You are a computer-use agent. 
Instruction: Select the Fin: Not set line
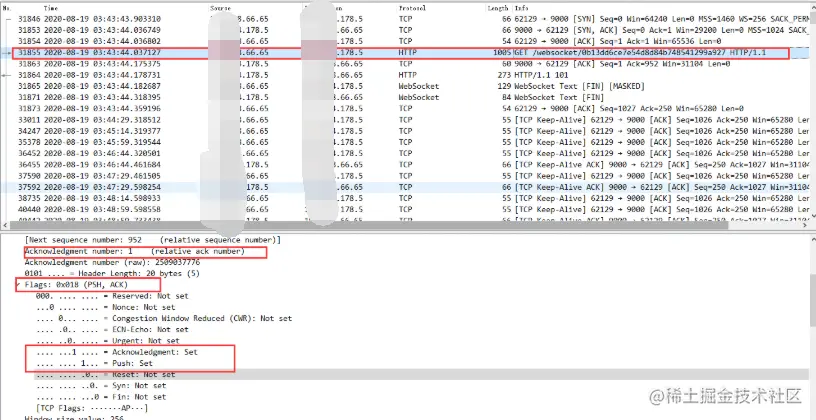click(x=101, y=397)
